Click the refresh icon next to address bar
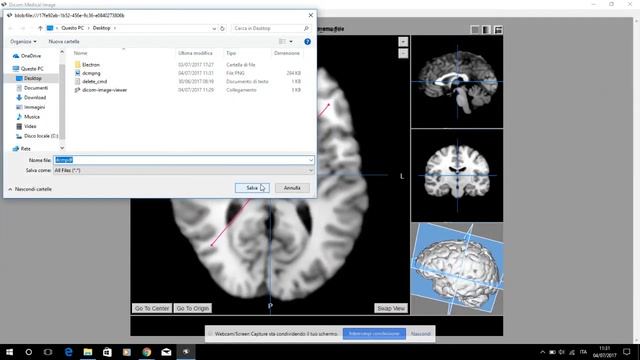Viewport: 640px width, 360px height. pyautogui.click(x=222, y=28)
